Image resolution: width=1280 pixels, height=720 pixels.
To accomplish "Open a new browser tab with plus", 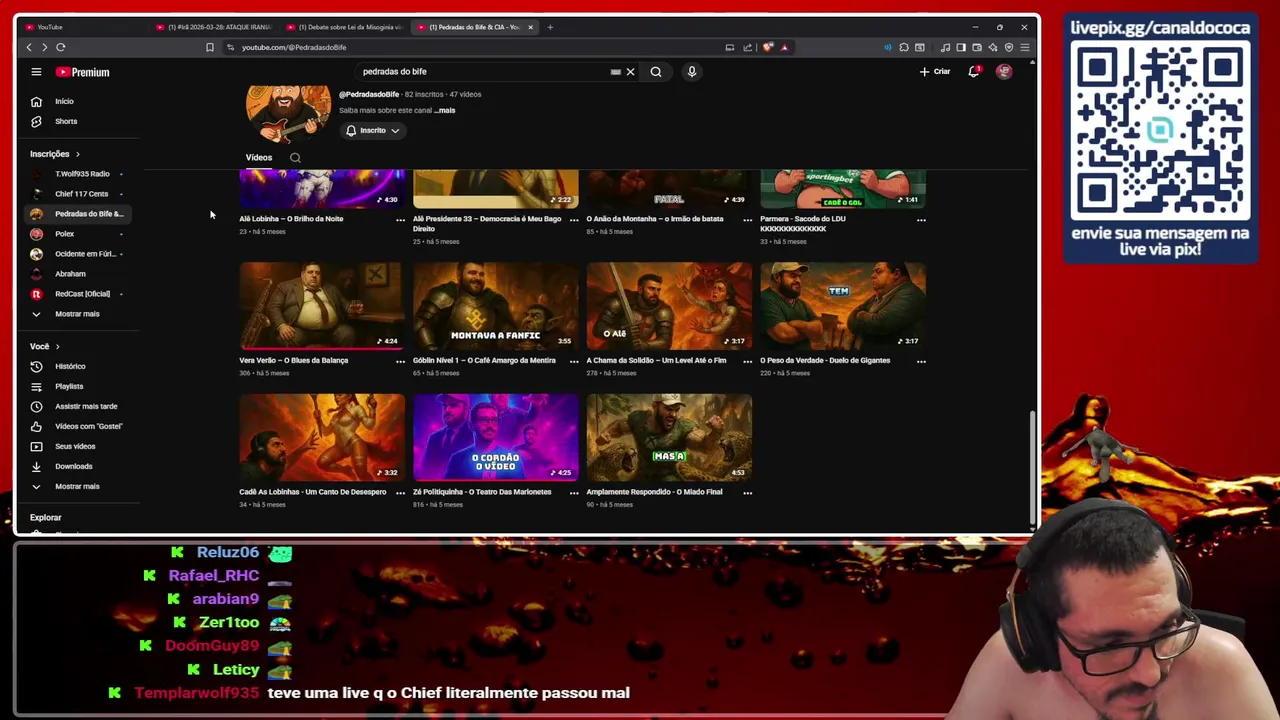I will click(550, 27).
